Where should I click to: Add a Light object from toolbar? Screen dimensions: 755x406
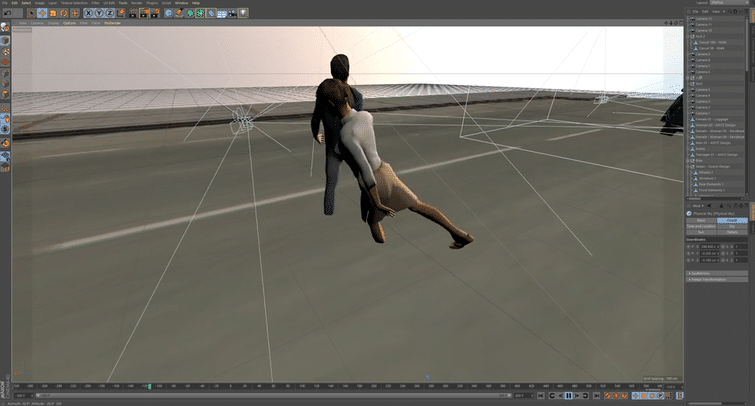pyautogui.click(x=243, y=13)
